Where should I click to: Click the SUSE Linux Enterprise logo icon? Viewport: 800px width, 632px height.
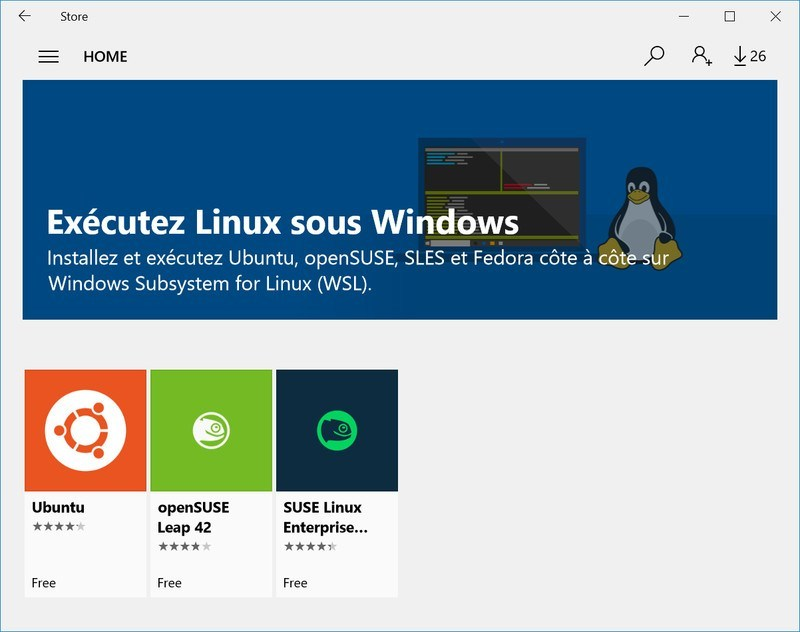click(337, 429)
